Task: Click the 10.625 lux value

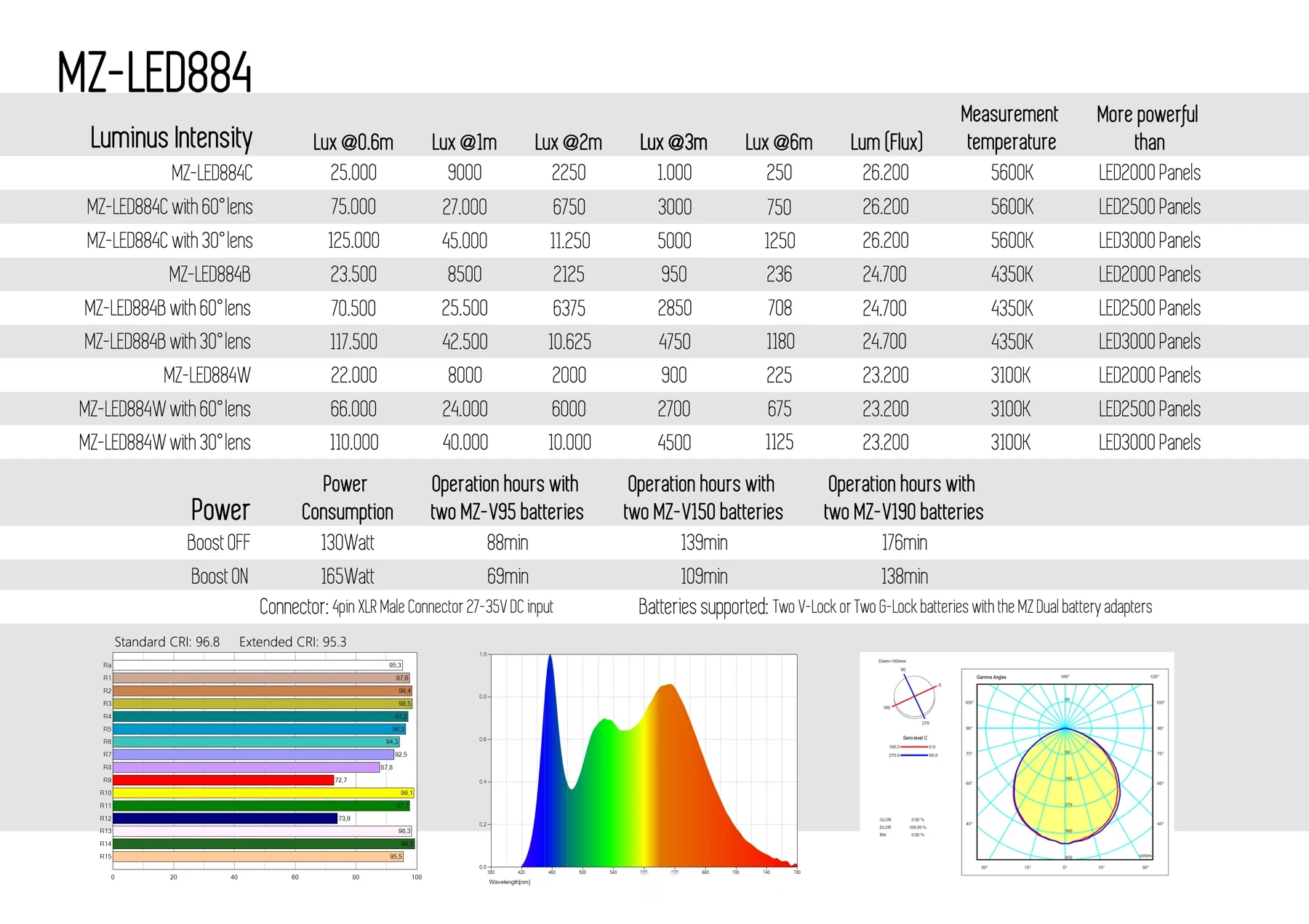Action: pyautogui.click(x=569, y=342)
